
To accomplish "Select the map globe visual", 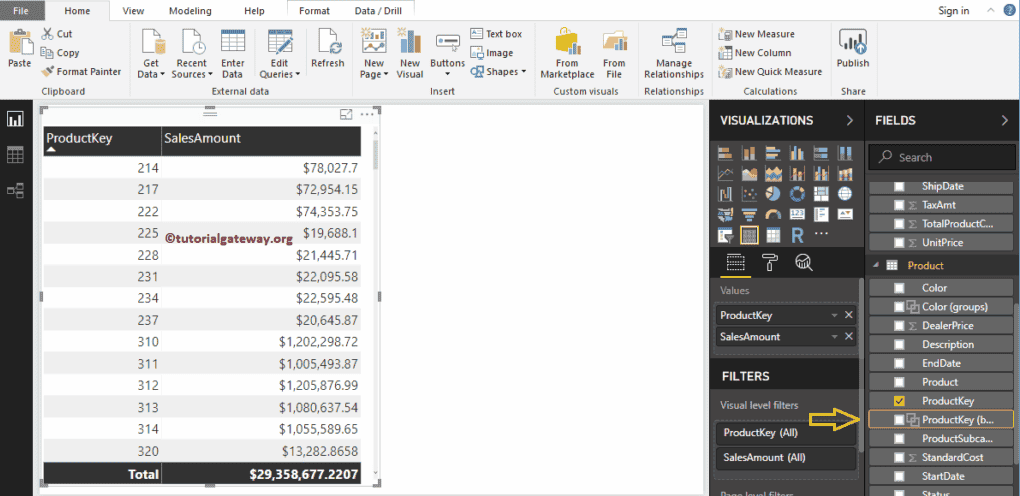I will 844,194.
